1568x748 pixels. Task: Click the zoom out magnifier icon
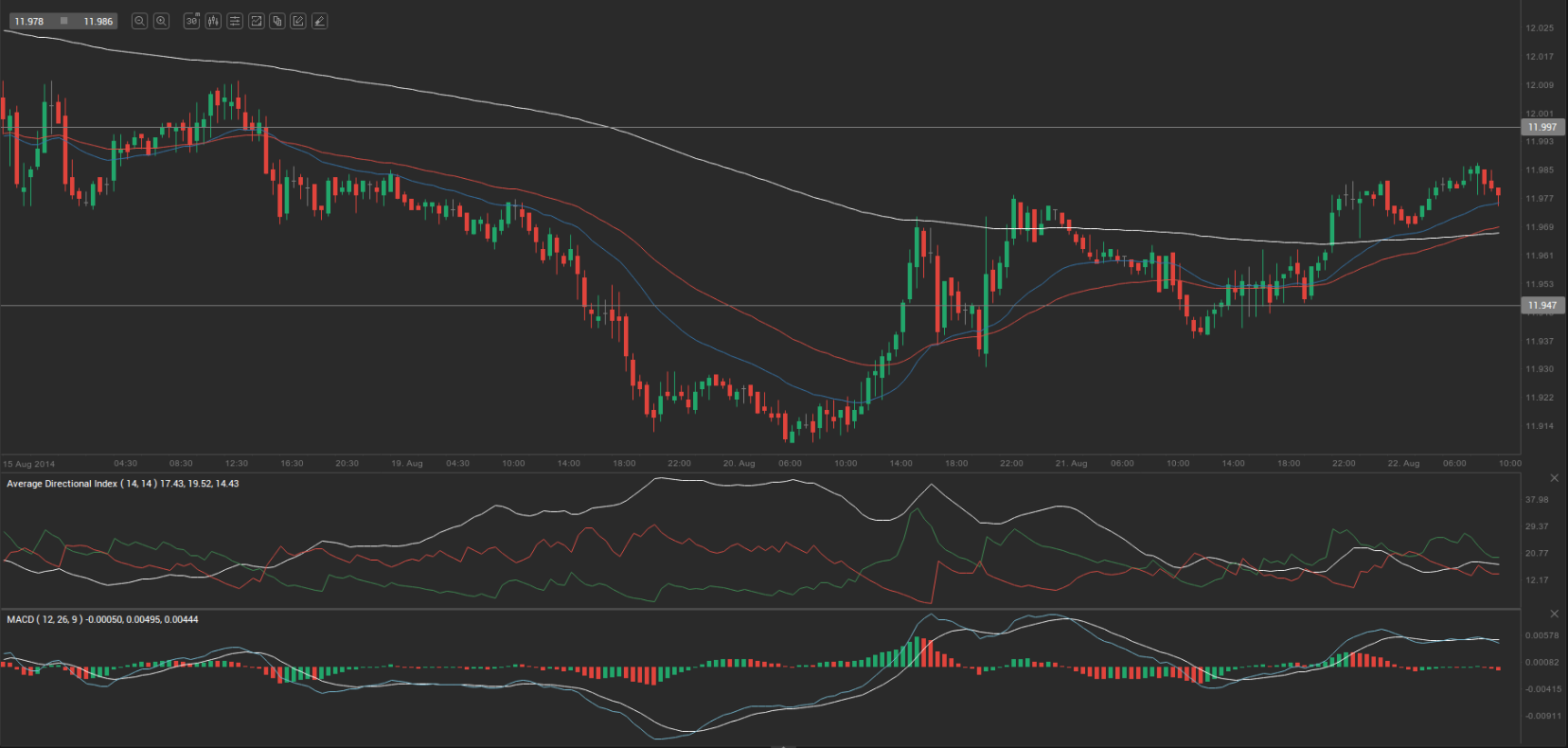[139, 21]
